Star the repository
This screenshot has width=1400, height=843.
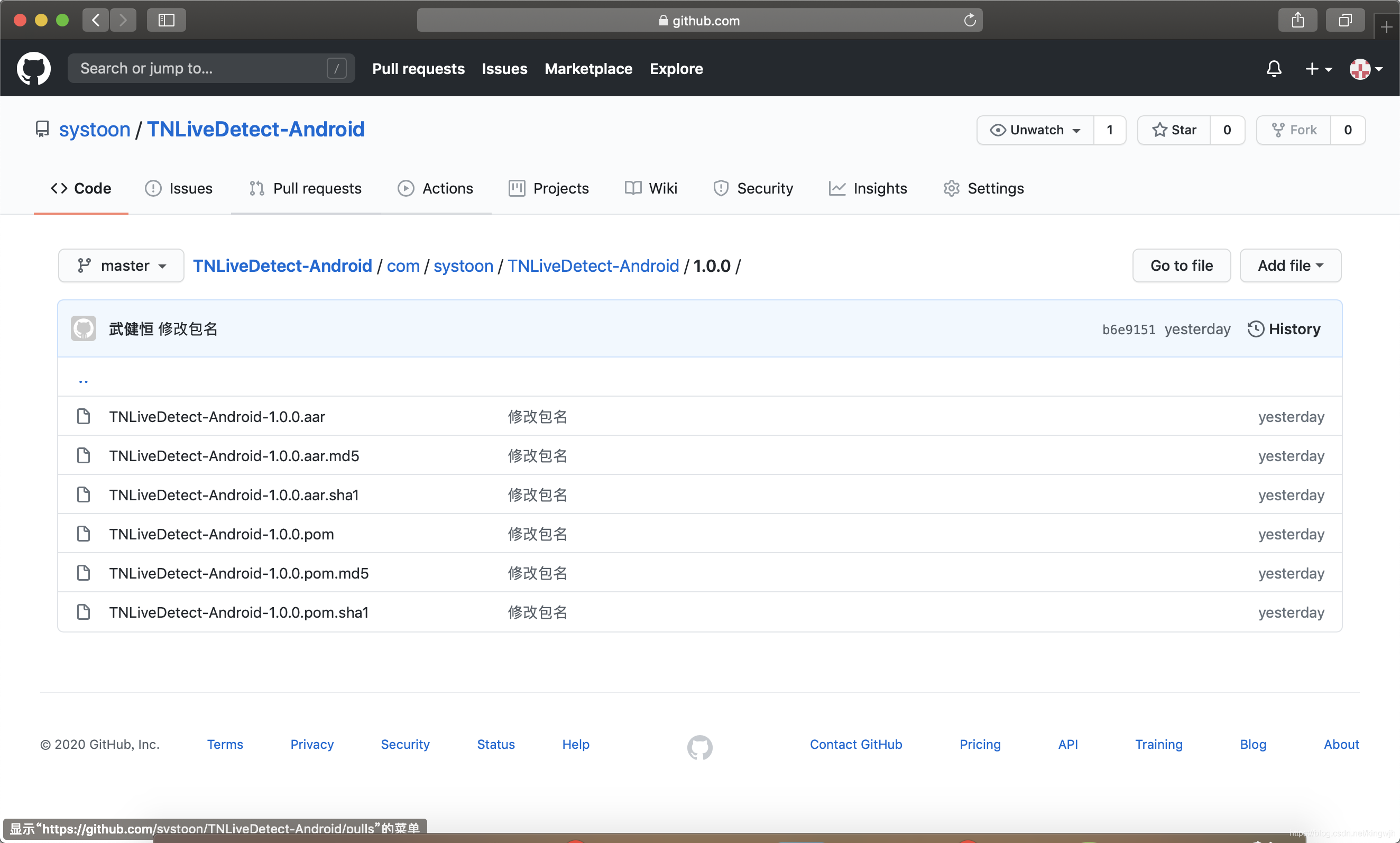click(x=1174, y=130)
